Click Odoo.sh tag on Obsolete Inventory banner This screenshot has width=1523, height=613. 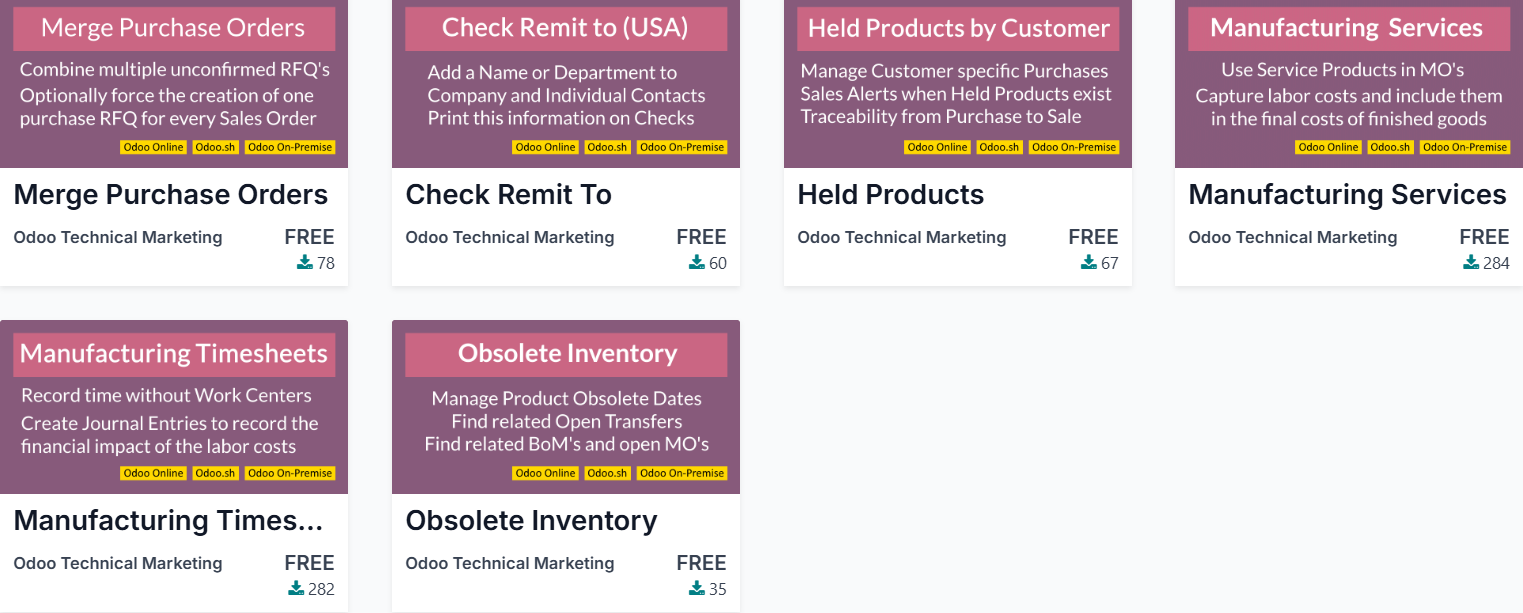[x=607, y=473]
